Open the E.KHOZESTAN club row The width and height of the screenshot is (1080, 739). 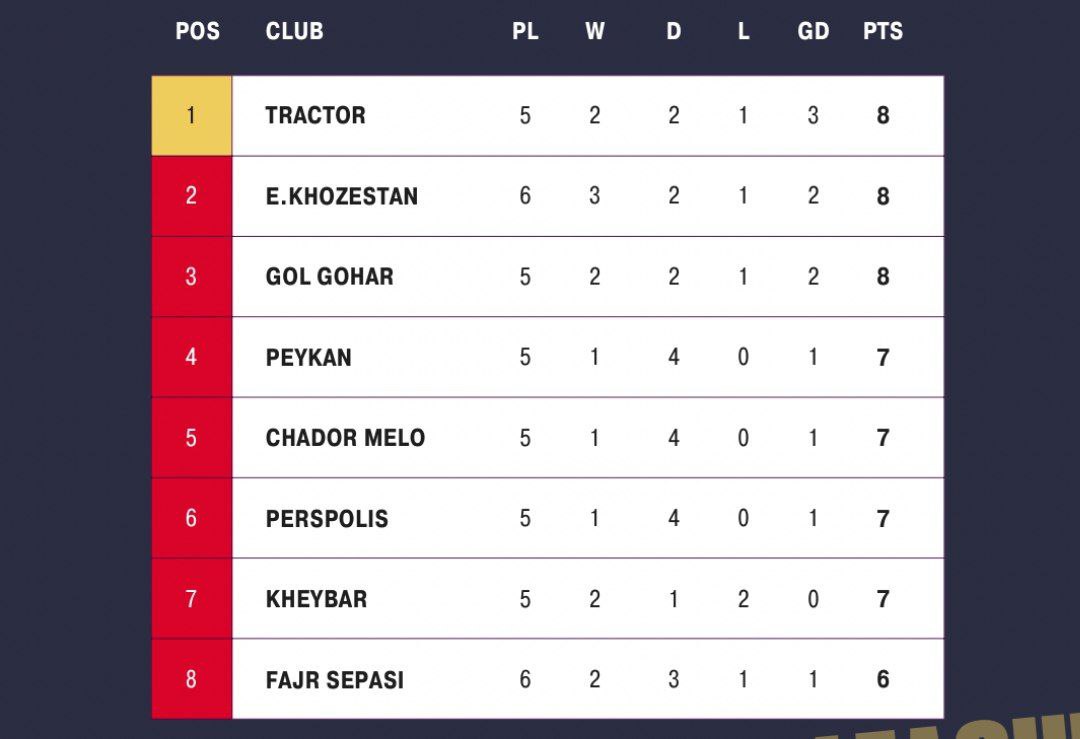click(x=342, y=196)
